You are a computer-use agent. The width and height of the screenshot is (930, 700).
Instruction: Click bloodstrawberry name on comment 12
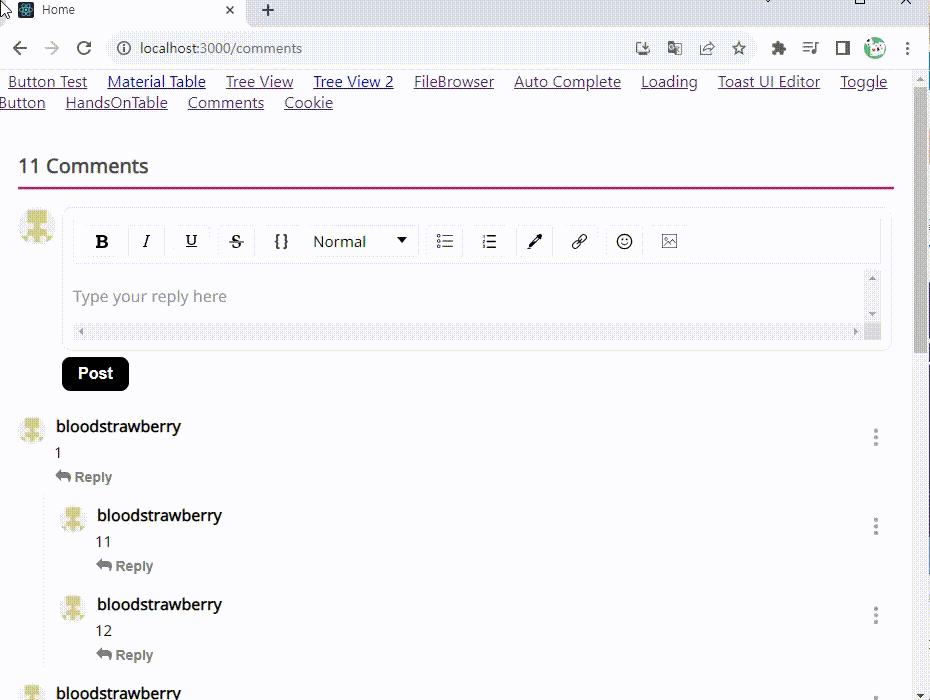click(x=160, y=604)
